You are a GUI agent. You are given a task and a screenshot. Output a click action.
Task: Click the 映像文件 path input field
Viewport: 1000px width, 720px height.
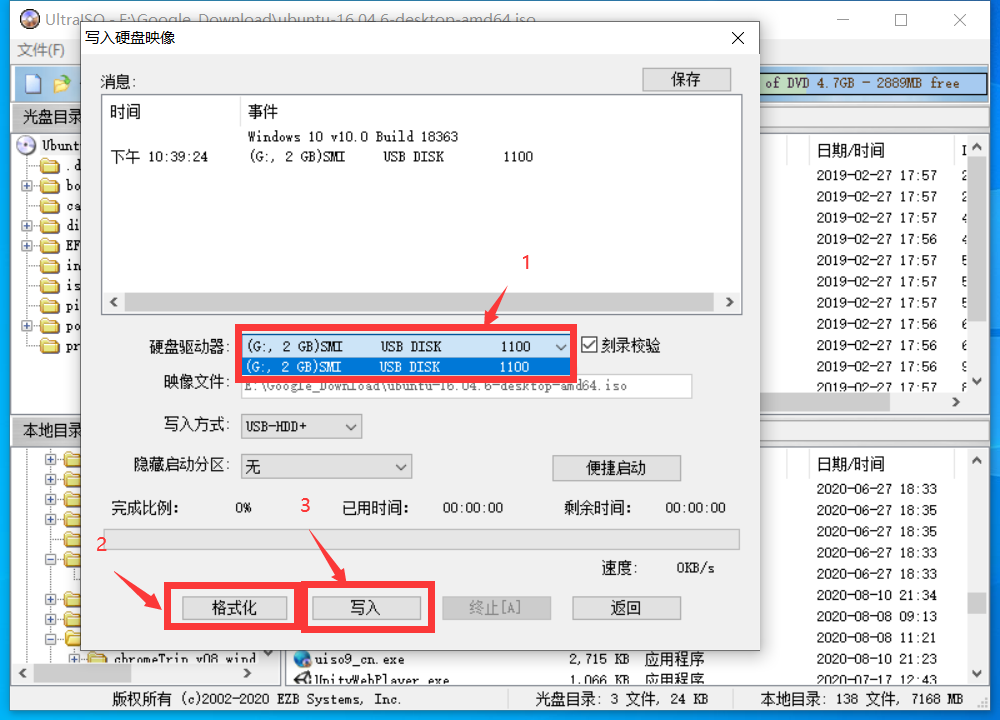click(466, 386)
